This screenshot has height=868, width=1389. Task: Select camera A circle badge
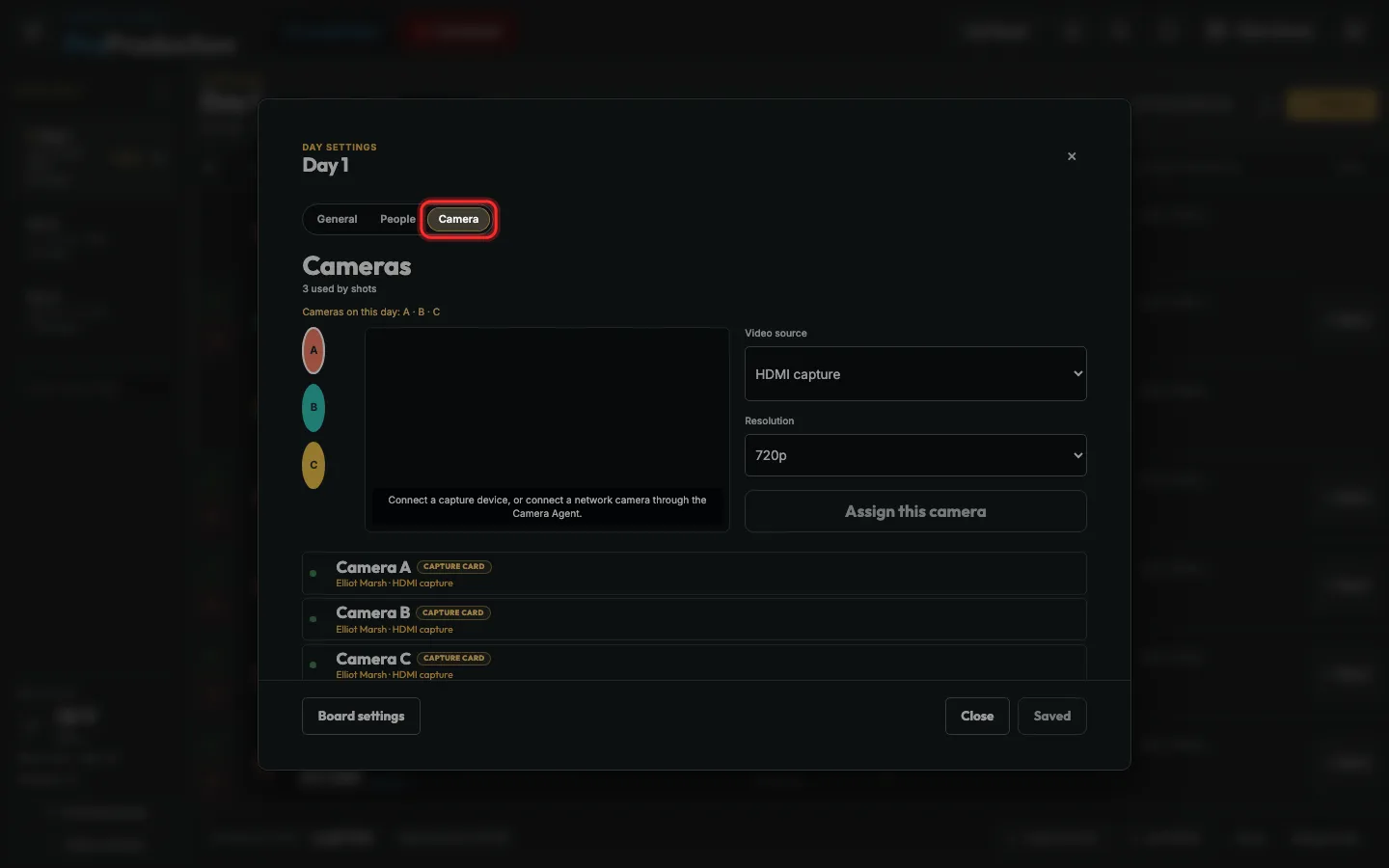click(x=313, y=350)
